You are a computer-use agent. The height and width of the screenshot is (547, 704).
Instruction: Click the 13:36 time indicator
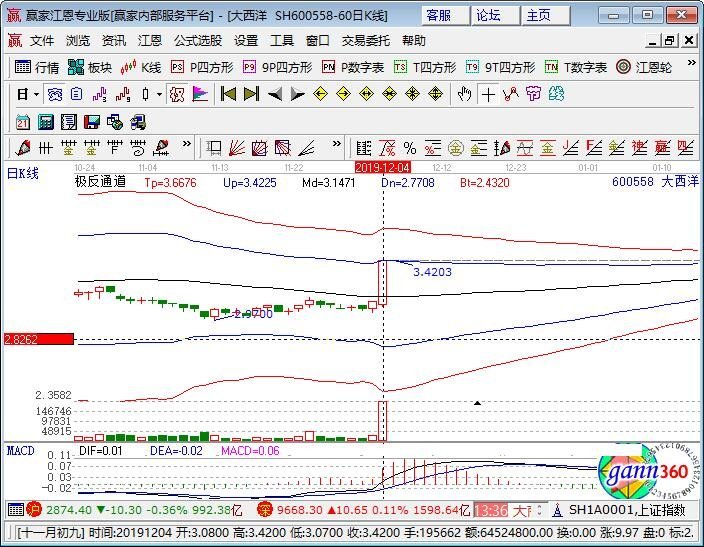click(x=491, y=510)
